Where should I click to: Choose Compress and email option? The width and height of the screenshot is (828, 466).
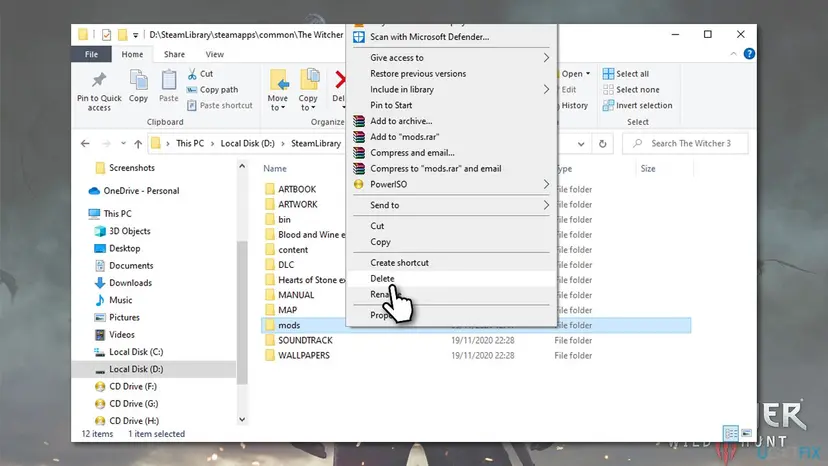click(x=451, y=153)
